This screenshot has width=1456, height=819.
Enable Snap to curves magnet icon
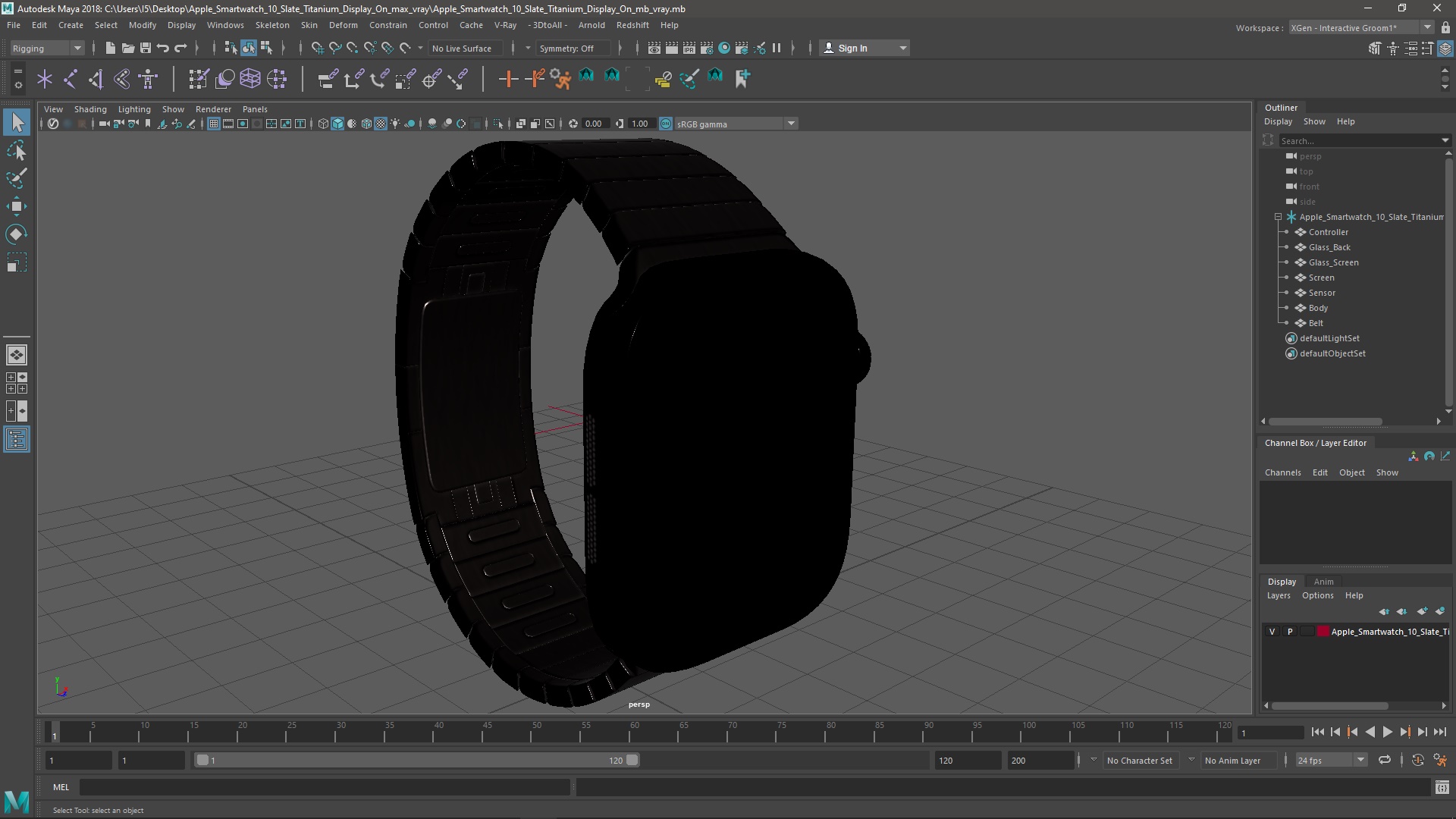click(334, 48)
